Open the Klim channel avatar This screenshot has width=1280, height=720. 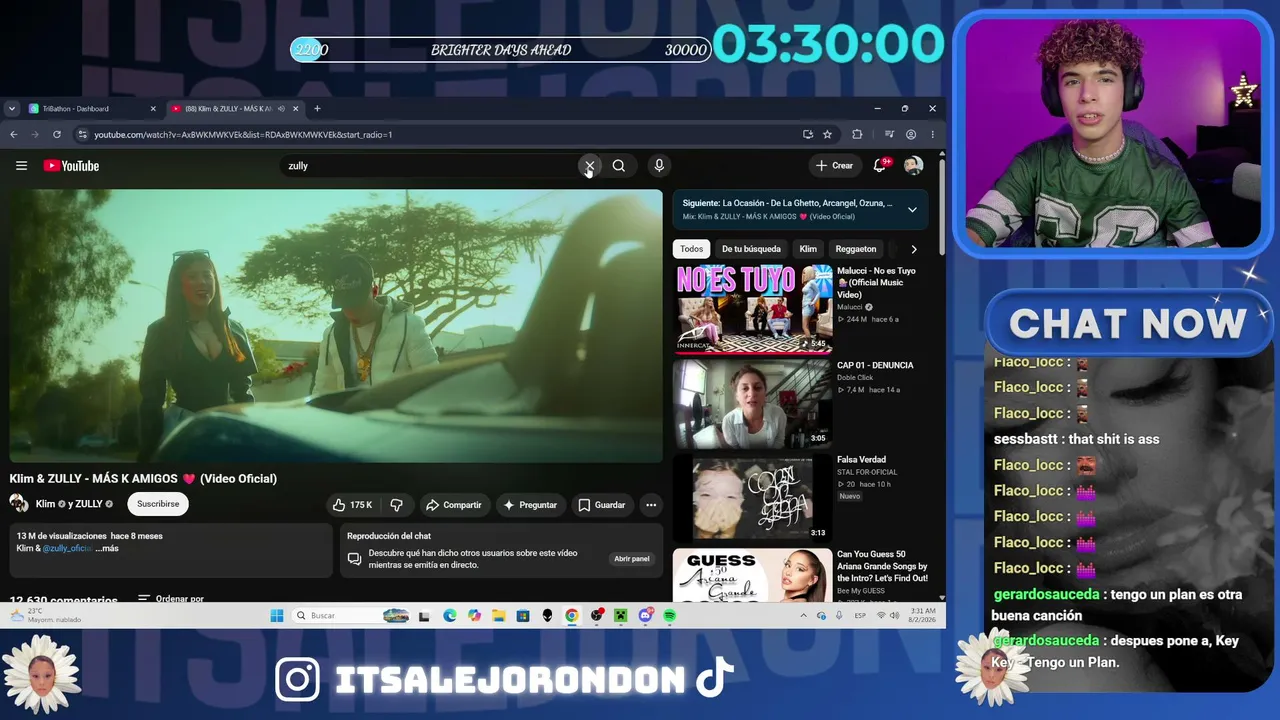[19, 504]
